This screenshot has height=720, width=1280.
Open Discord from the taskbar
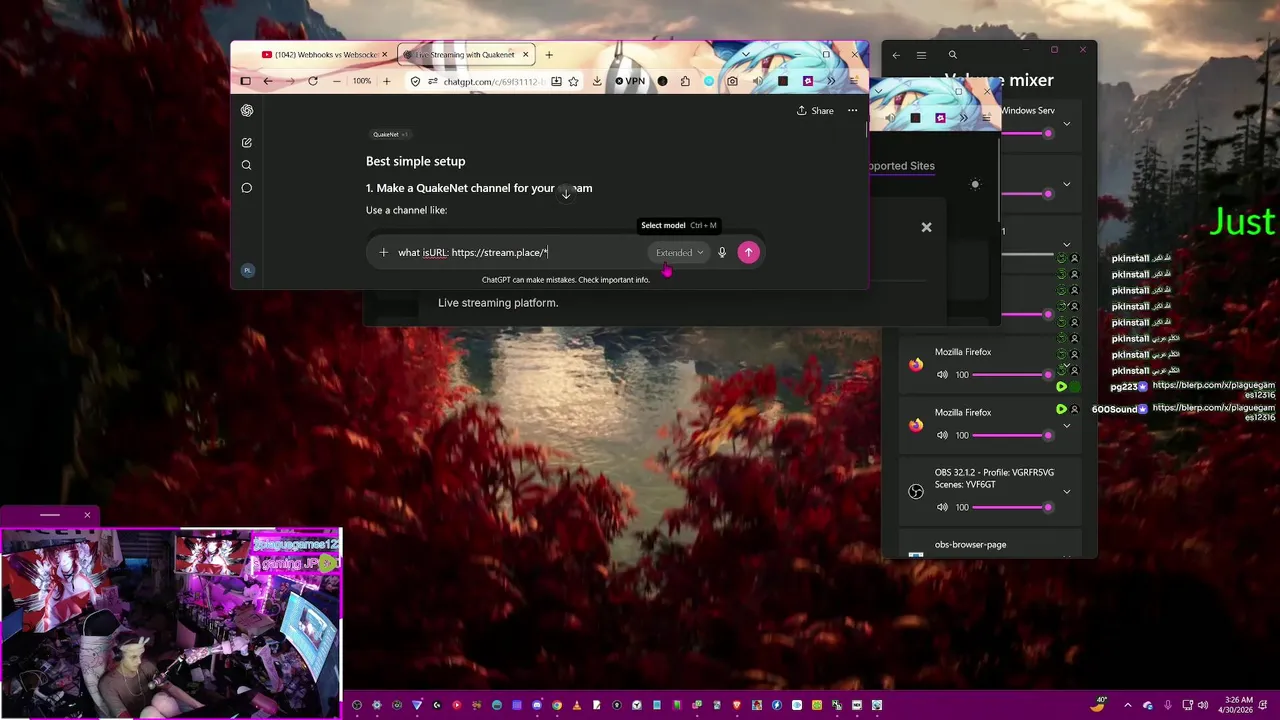[x=537, y=705]
